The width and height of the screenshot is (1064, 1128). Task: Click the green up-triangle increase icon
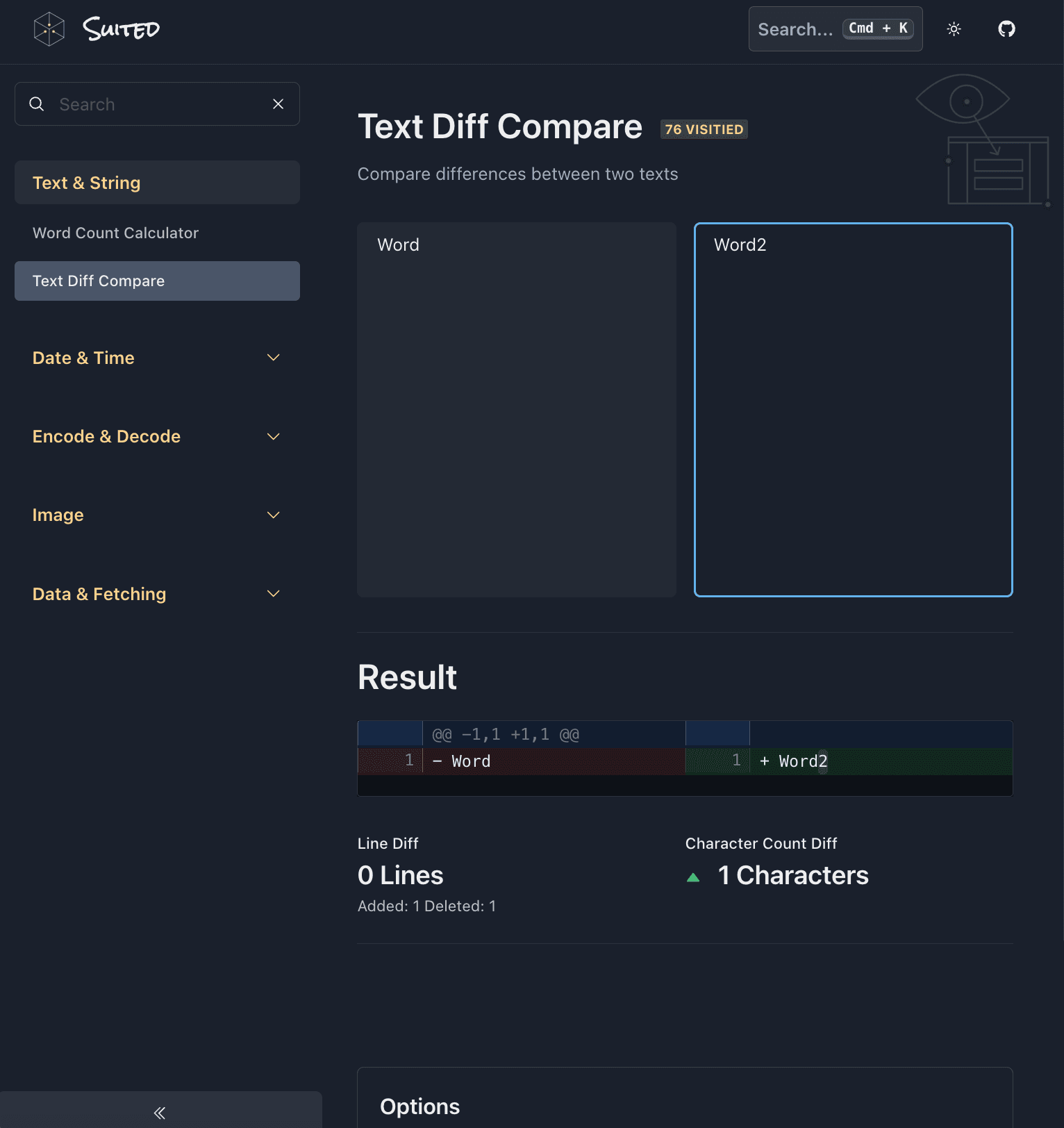tap(693, 877)
